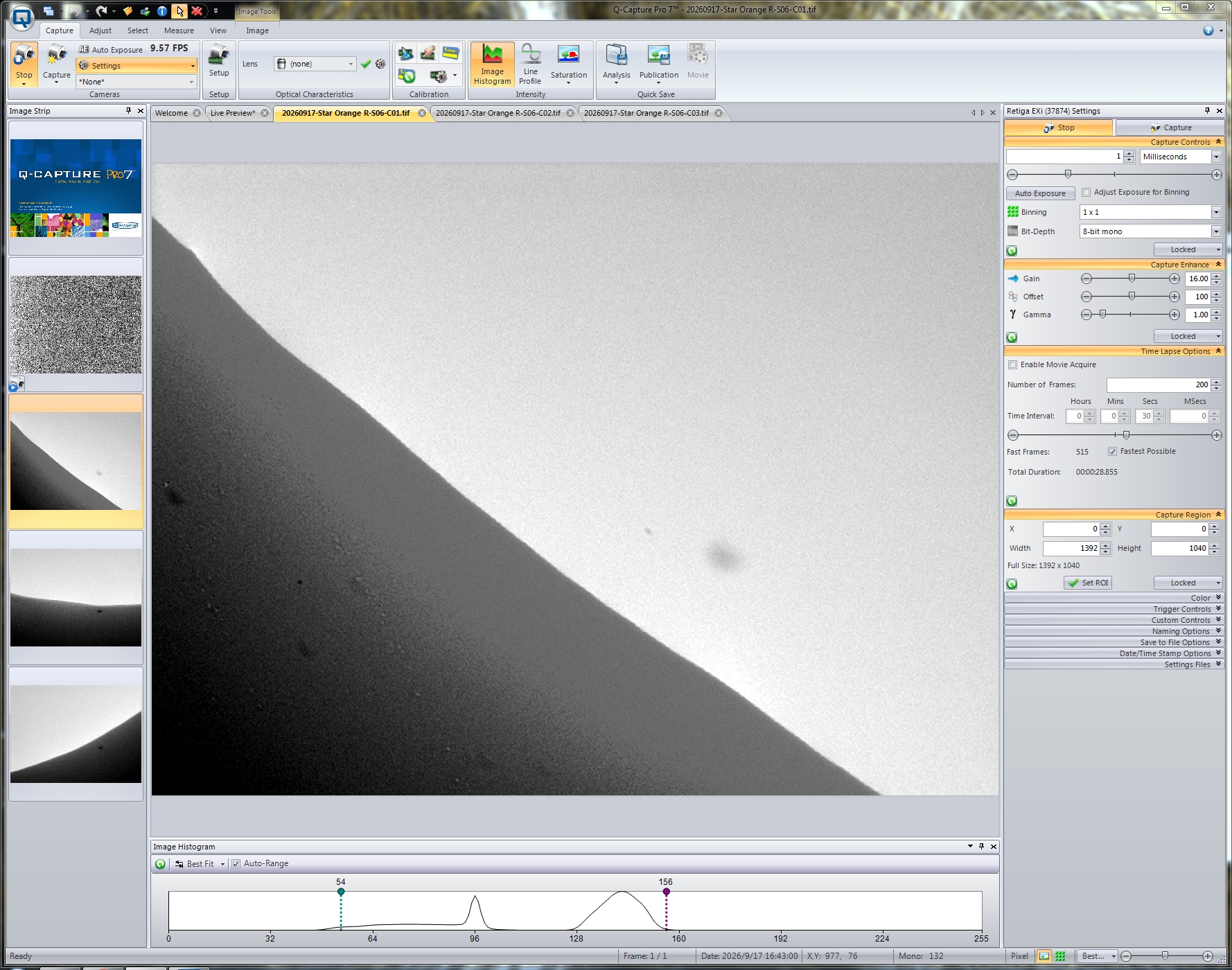
Task: Open the camera Settings dropdown
Action: 137,66
